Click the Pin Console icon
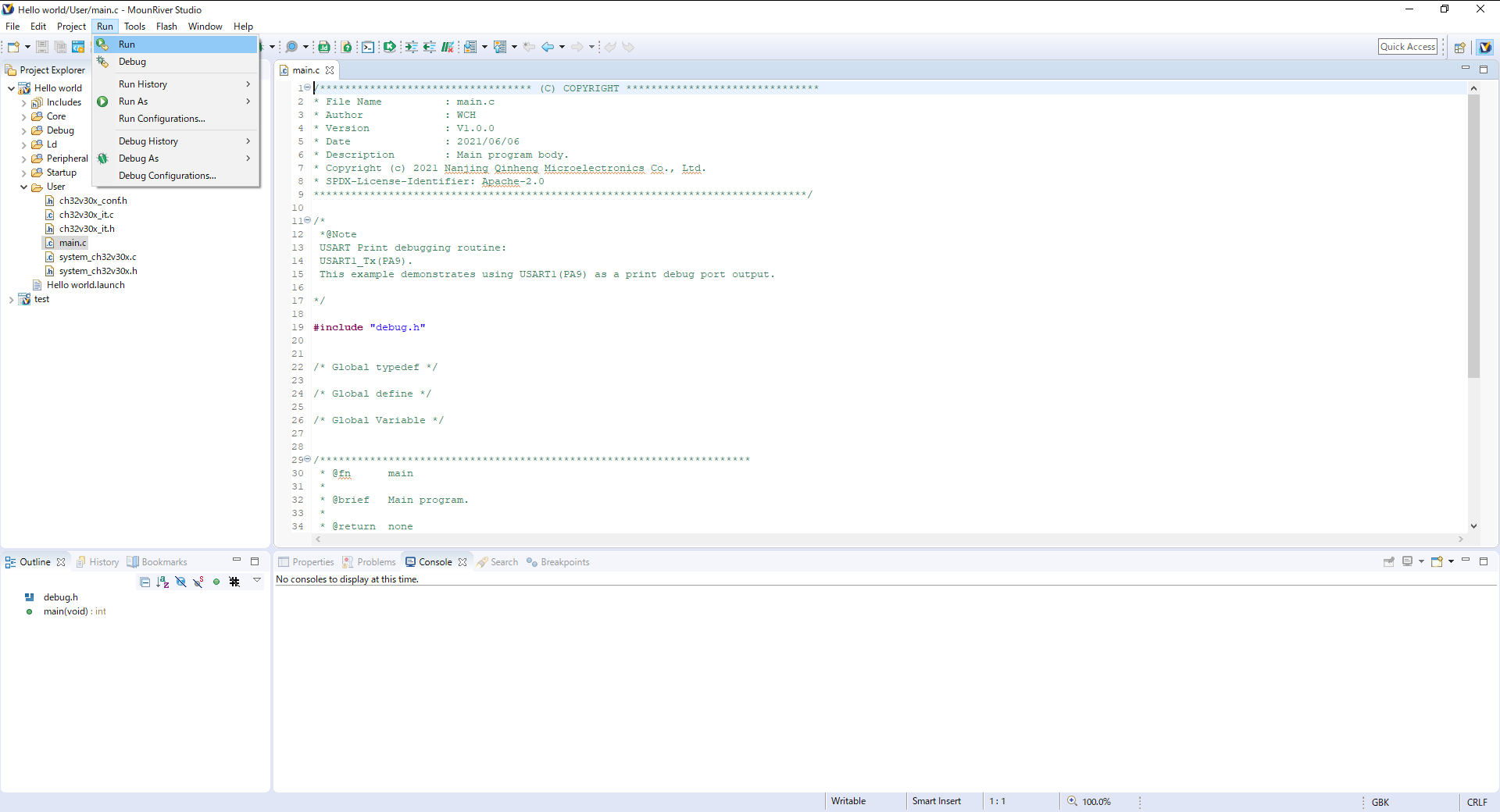 coord(1388,561)
